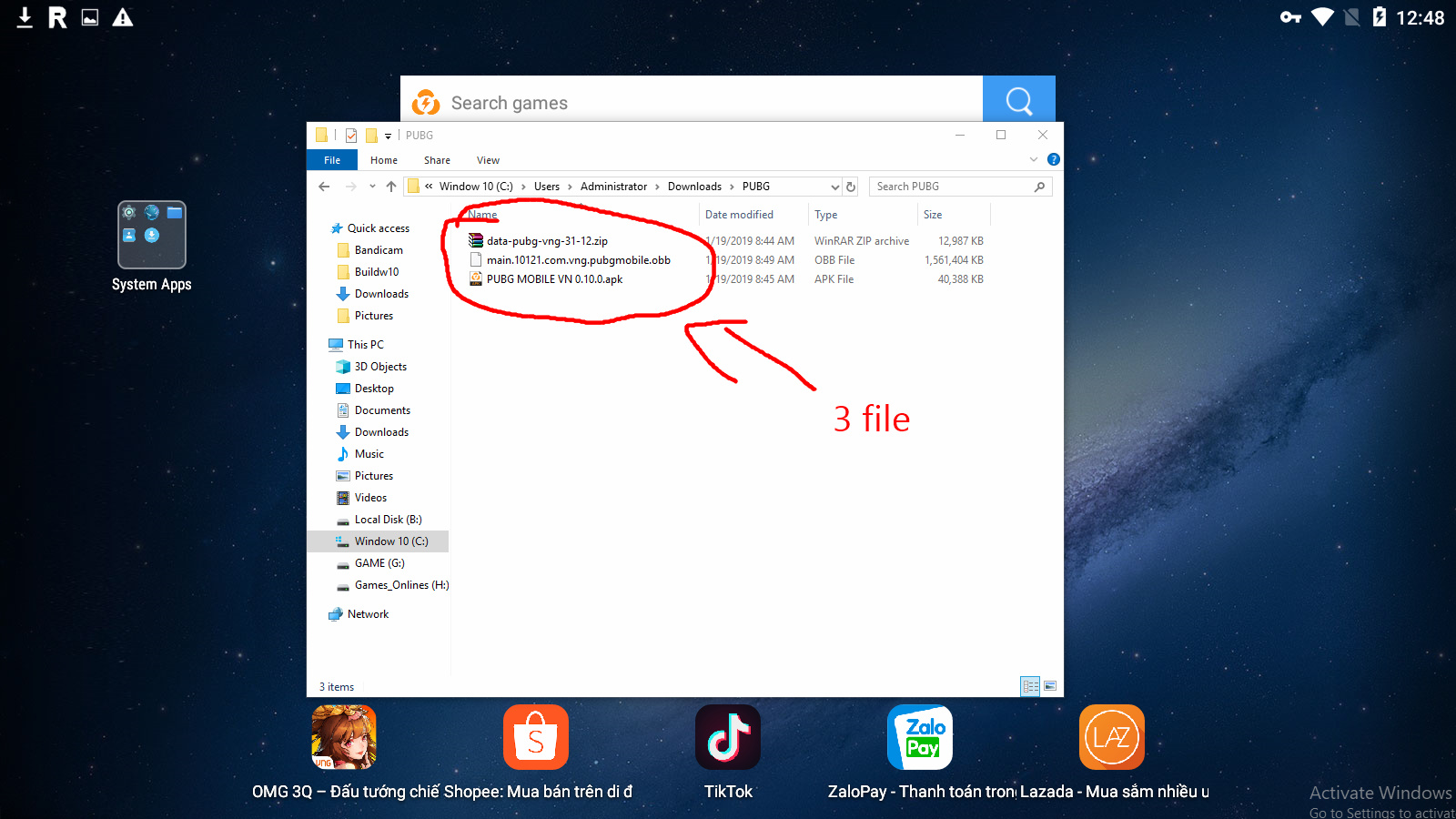Select Network in navigation pane
This screenshot has width=1456, height=819.
pyautogui.click(x=368, y=614)
